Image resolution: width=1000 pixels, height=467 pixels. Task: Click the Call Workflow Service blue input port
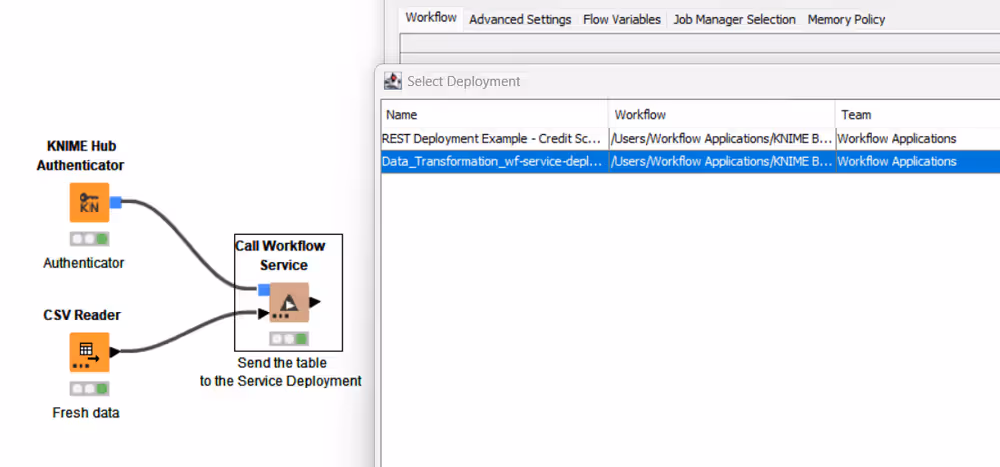click(263, 290)
